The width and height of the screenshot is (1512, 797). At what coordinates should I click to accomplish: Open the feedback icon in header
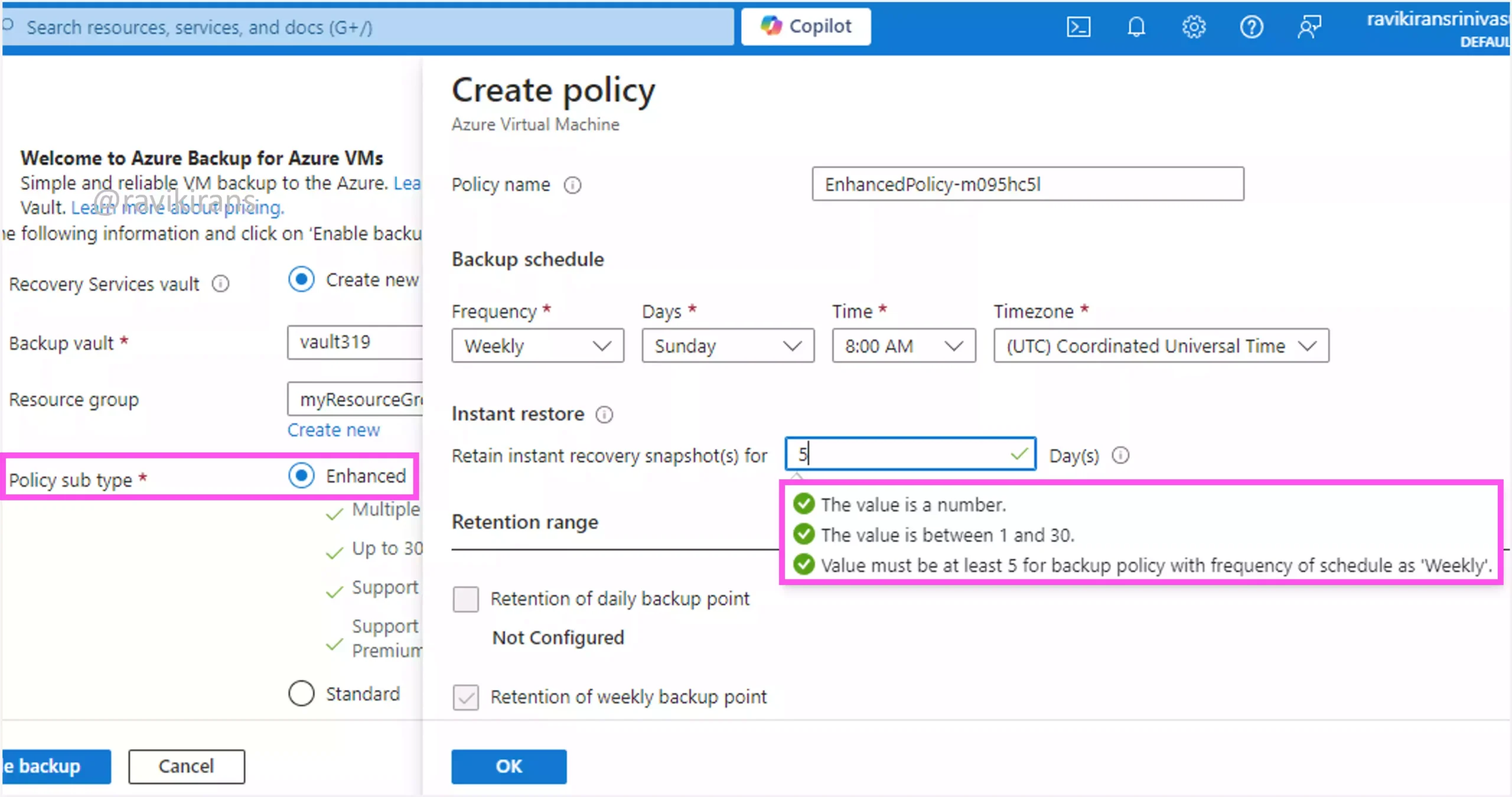pyautogui.click(x=1309, y=27)
